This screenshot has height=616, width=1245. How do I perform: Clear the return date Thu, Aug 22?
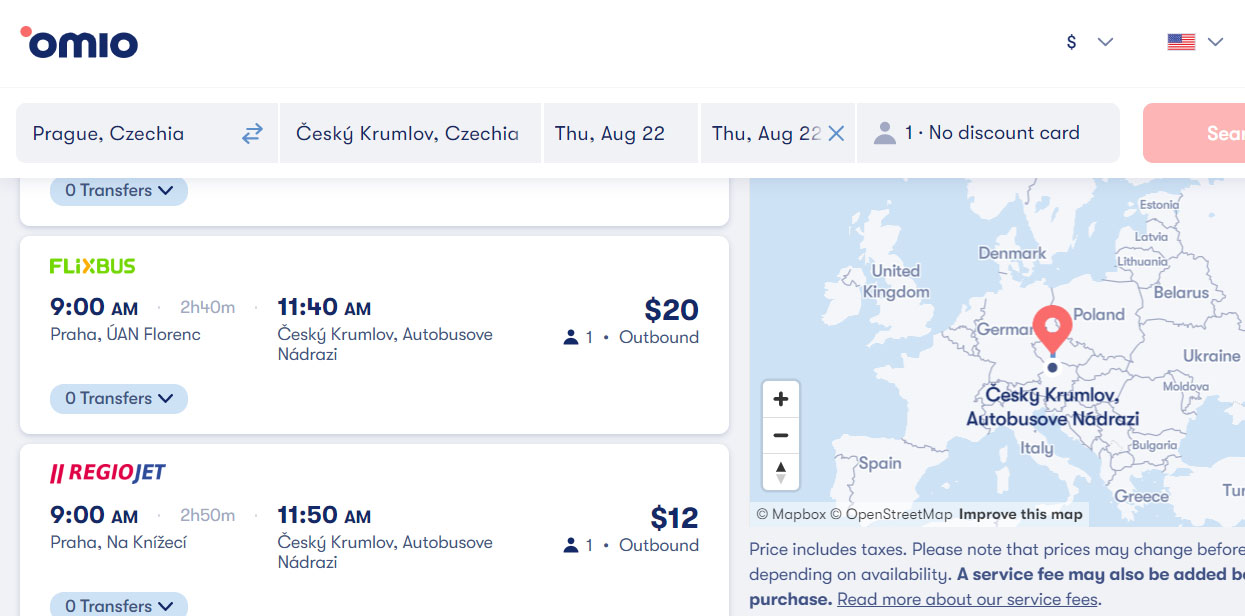click(x=836, y=133)
